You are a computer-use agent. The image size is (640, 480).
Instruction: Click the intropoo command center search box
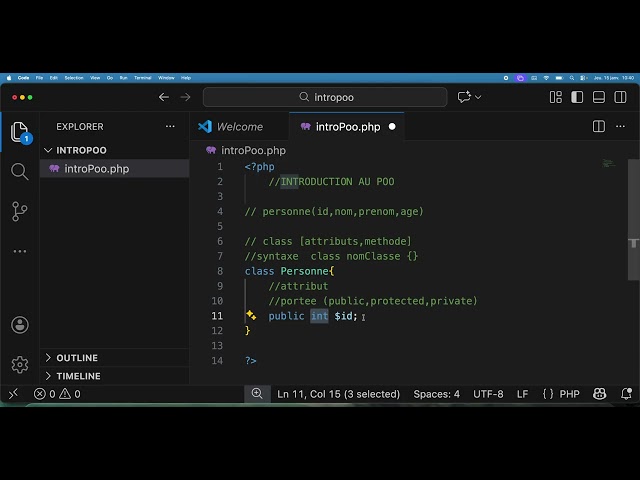325,97
